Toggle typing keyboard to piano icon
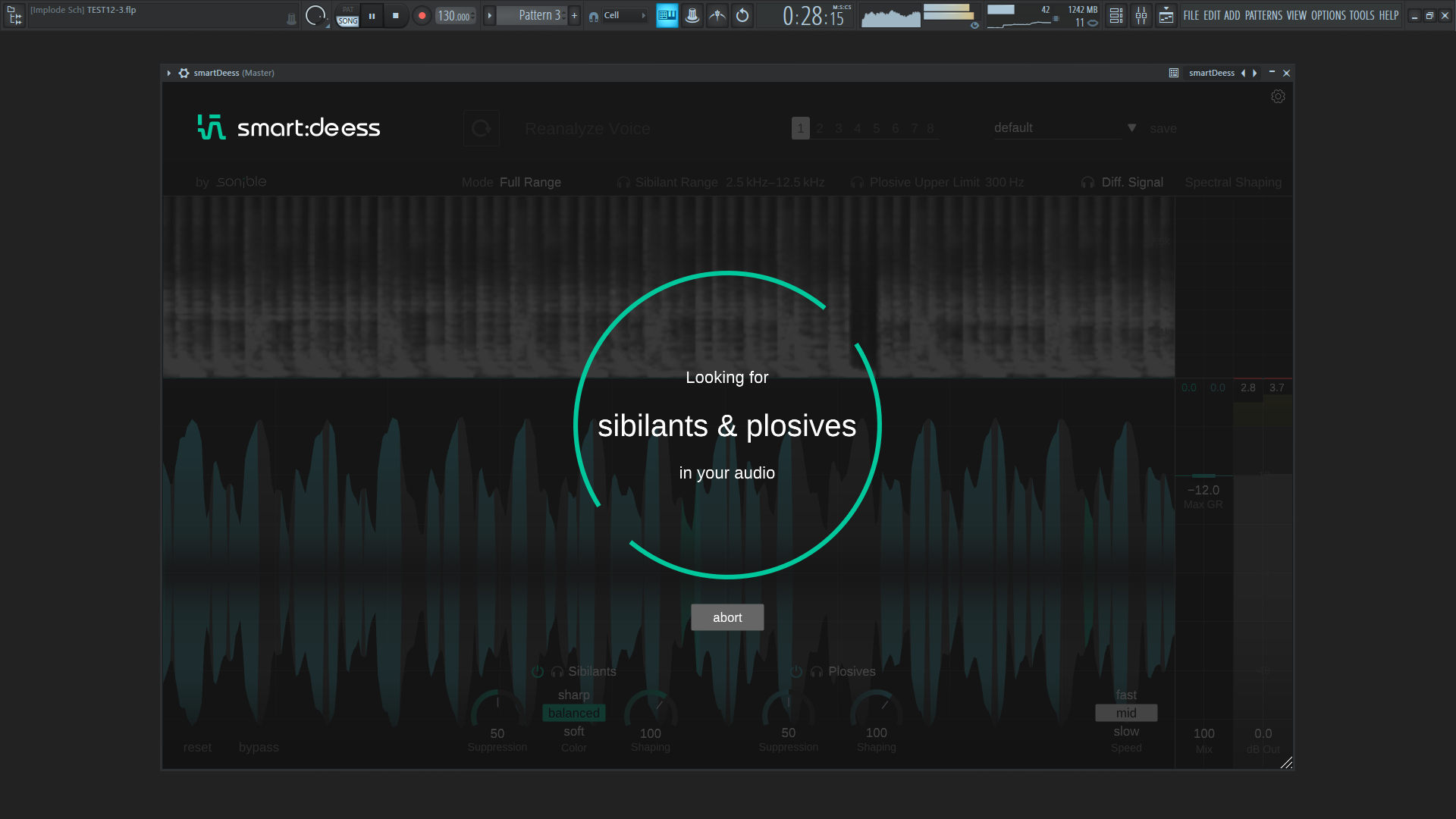The width and height of the screenshot is (1456, 819). pos(667,15)
